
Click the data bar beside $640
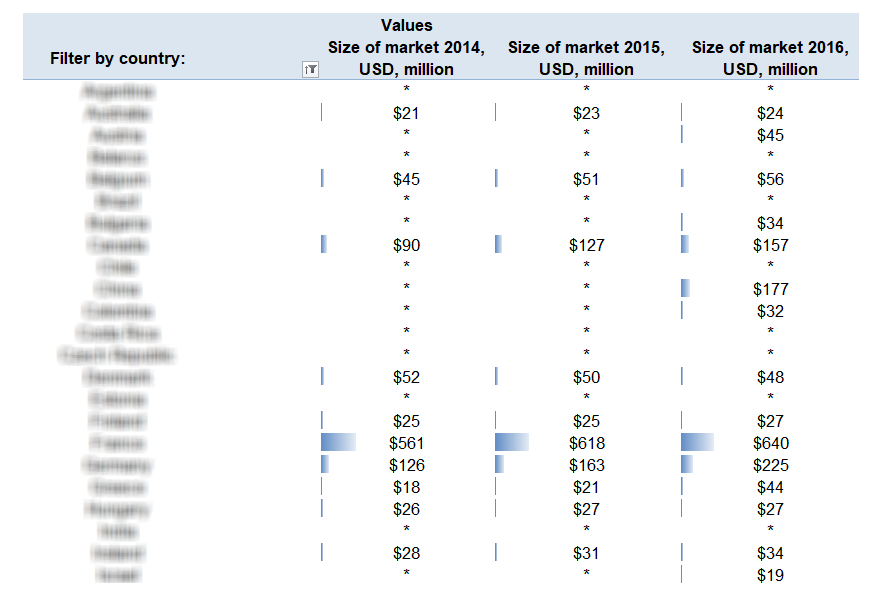697,442
